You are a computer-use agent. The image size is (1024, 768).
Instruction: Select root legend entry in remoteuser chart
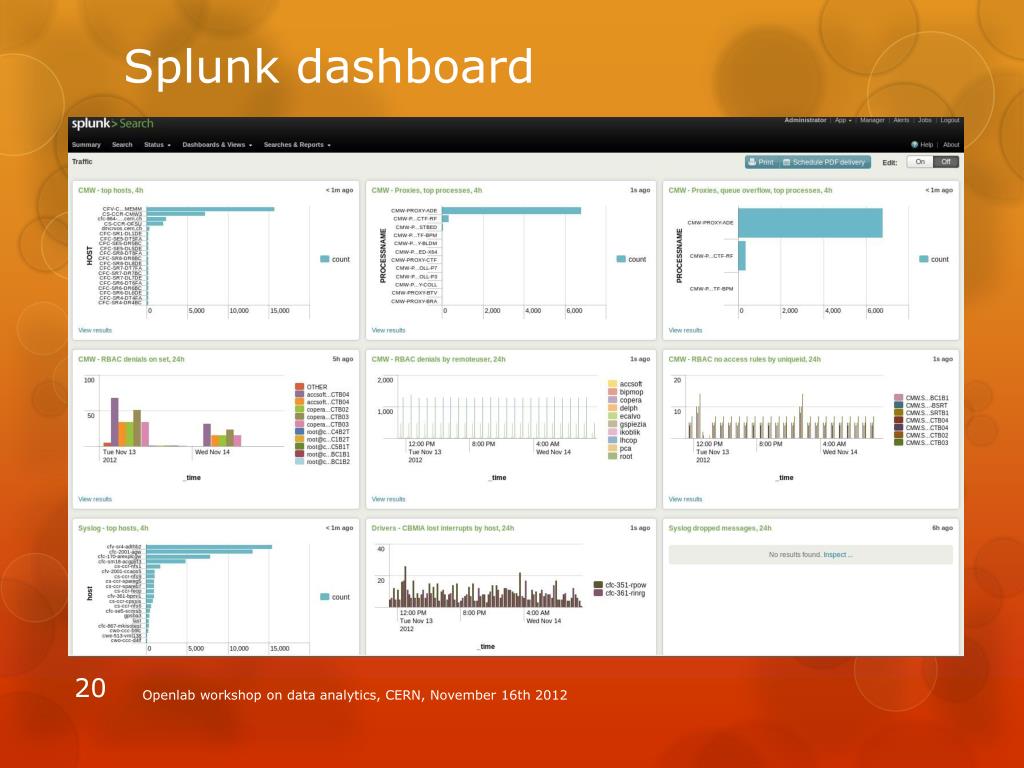tap(620, 456)
